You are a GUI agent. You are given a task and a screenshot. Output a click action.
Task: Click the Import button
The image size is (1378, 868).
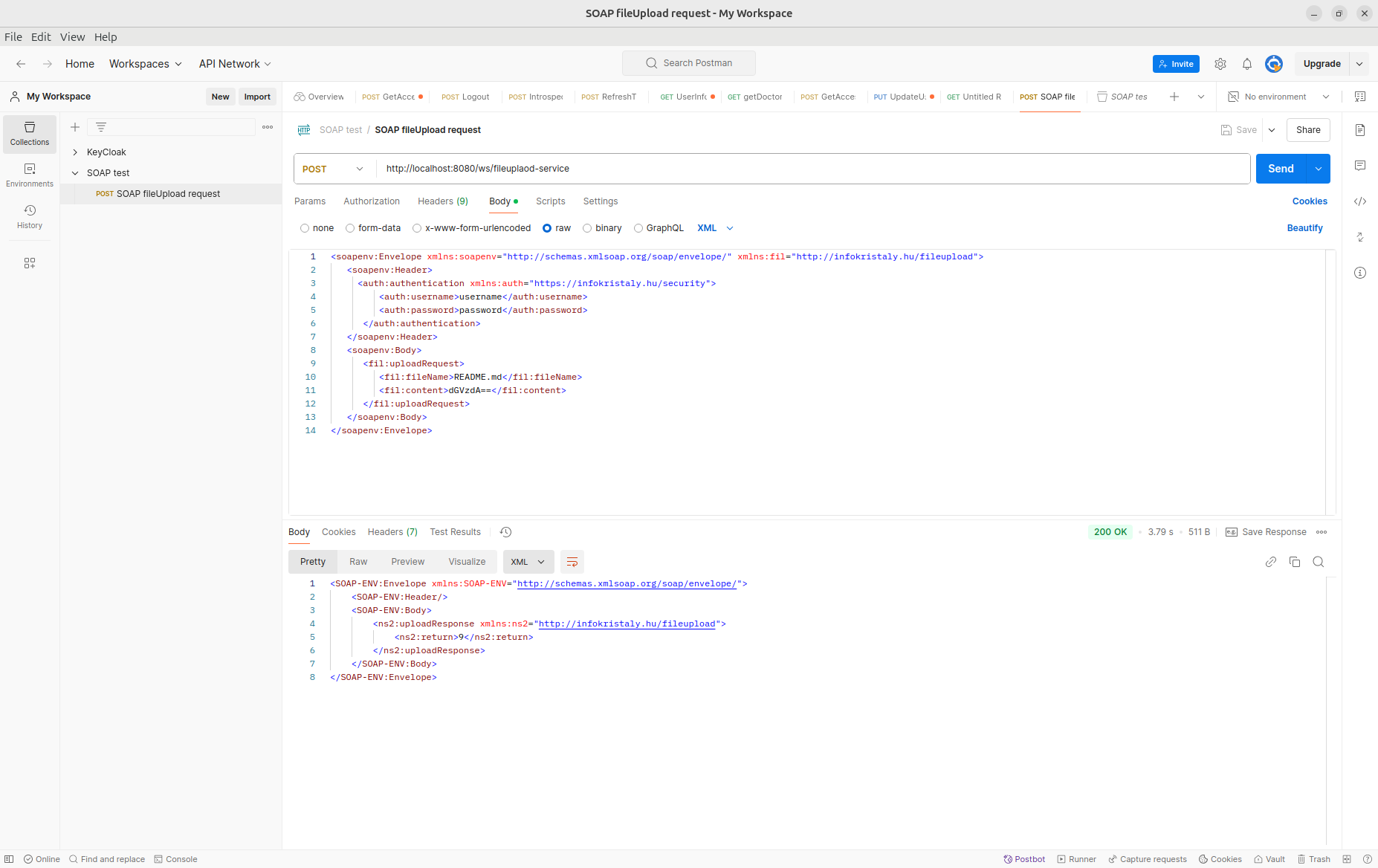point(257,97)
